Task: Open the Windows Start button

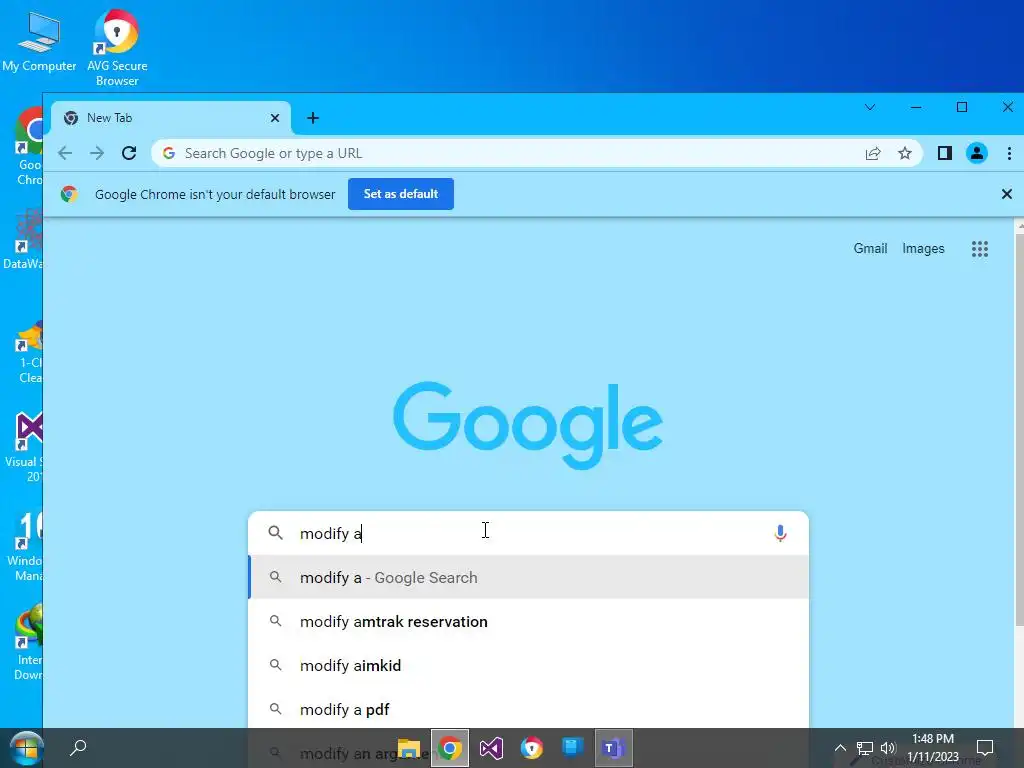Action: [x=25, y=748]
